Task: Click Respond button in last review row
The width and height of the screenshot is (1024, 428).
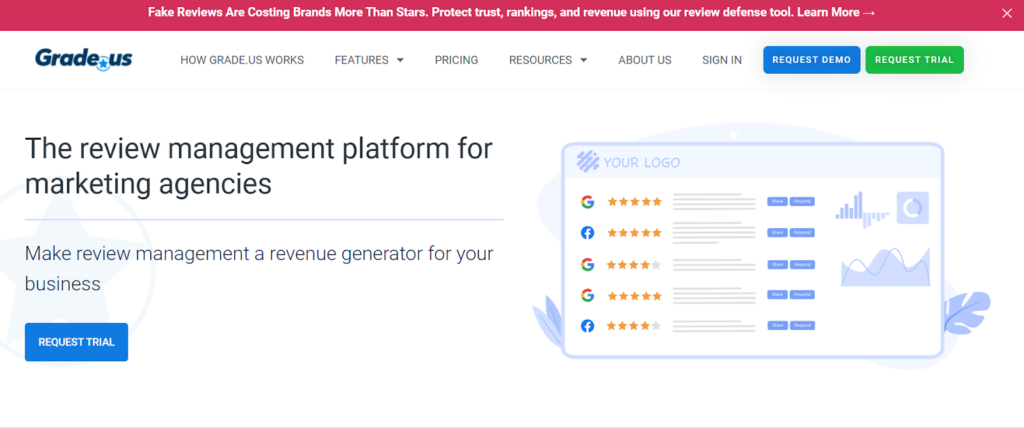Action: pyautogui.click(x=802, y=325)
